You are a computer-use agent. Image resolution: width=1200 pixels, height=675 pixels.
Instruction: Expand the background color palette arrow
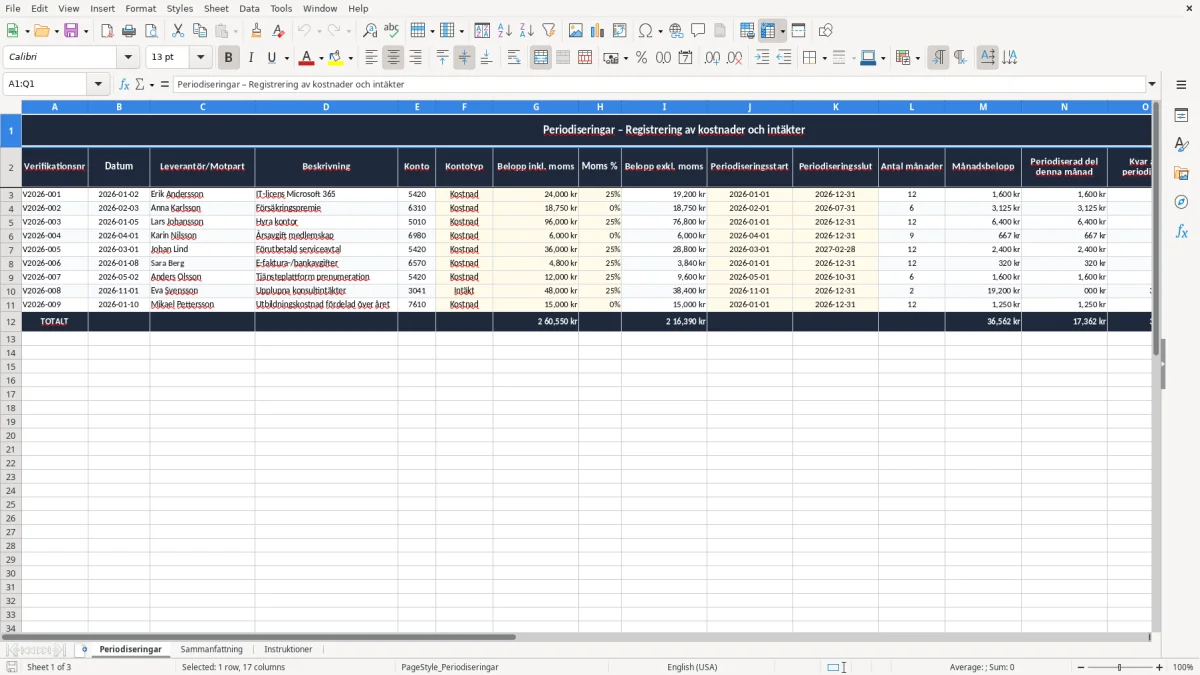click(350, 58)
